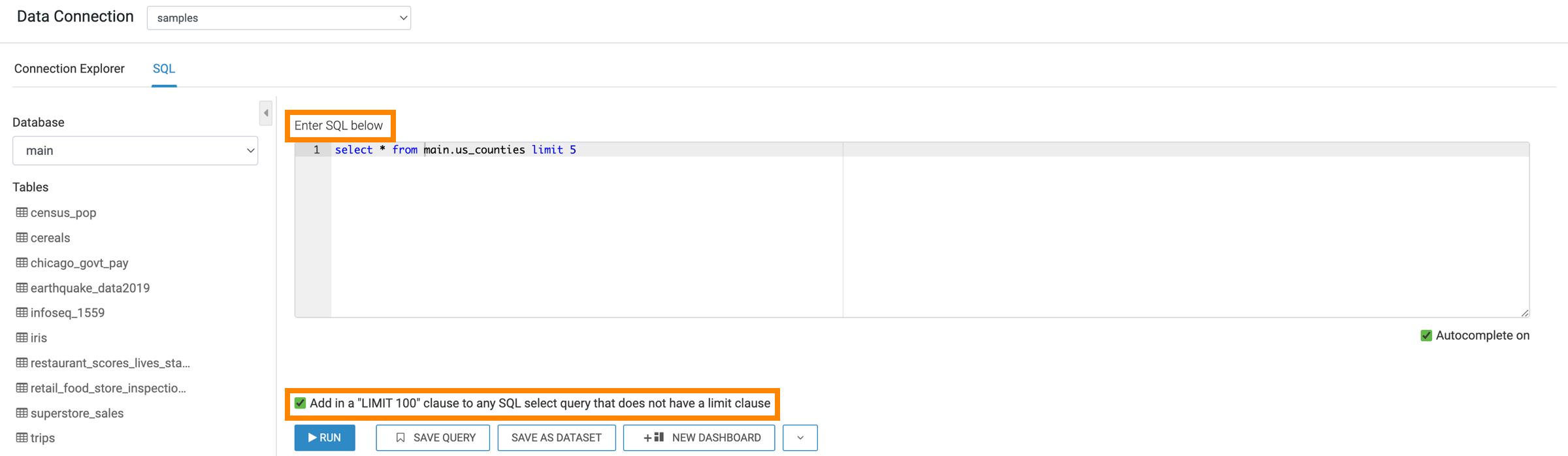Click the table icon next to earthquake_data2019

click(x=22, y=287)
